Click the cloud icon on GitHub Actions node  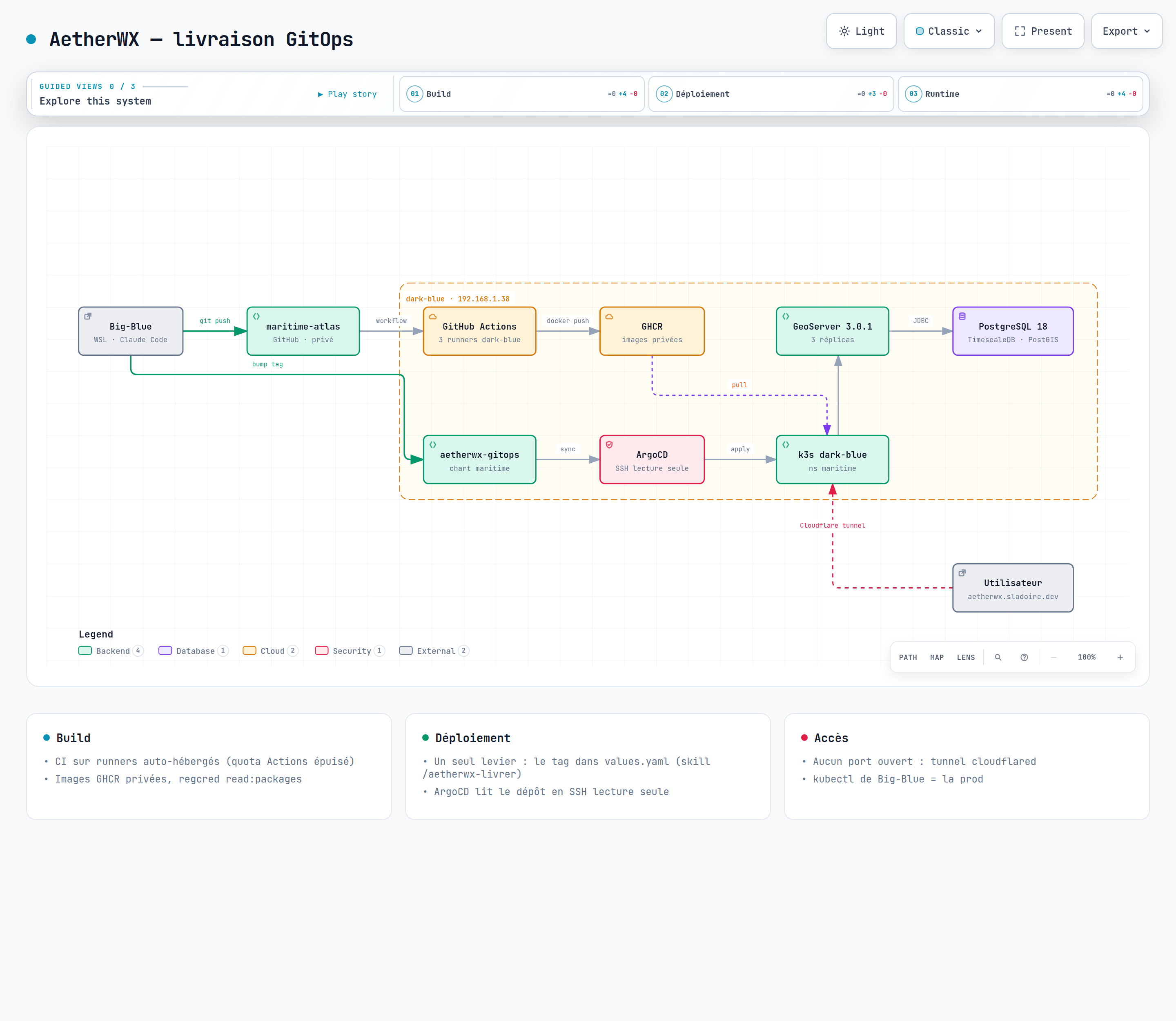click(432, 316)
